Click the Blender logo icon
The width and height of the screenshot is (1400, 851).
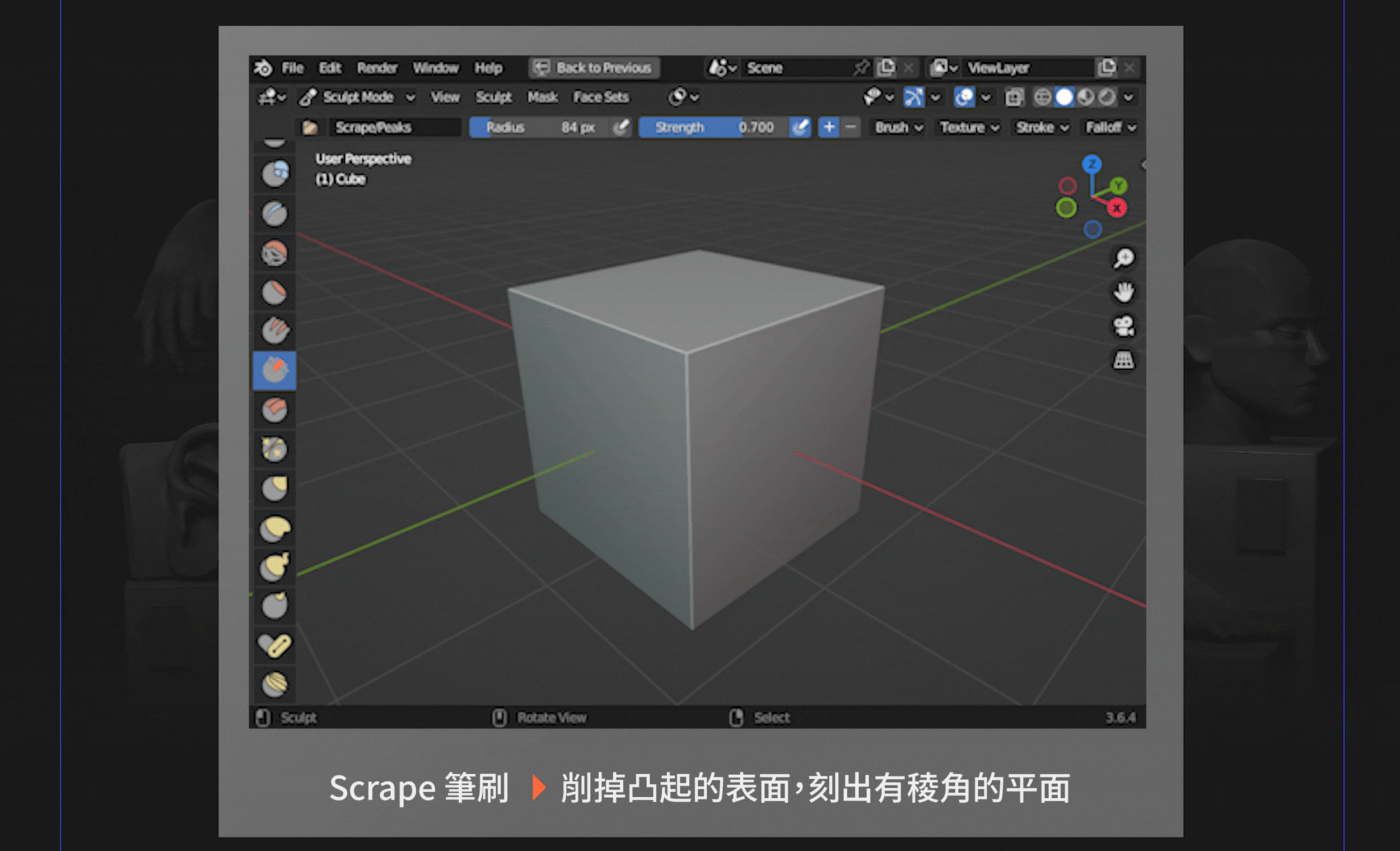click(263, 68)
